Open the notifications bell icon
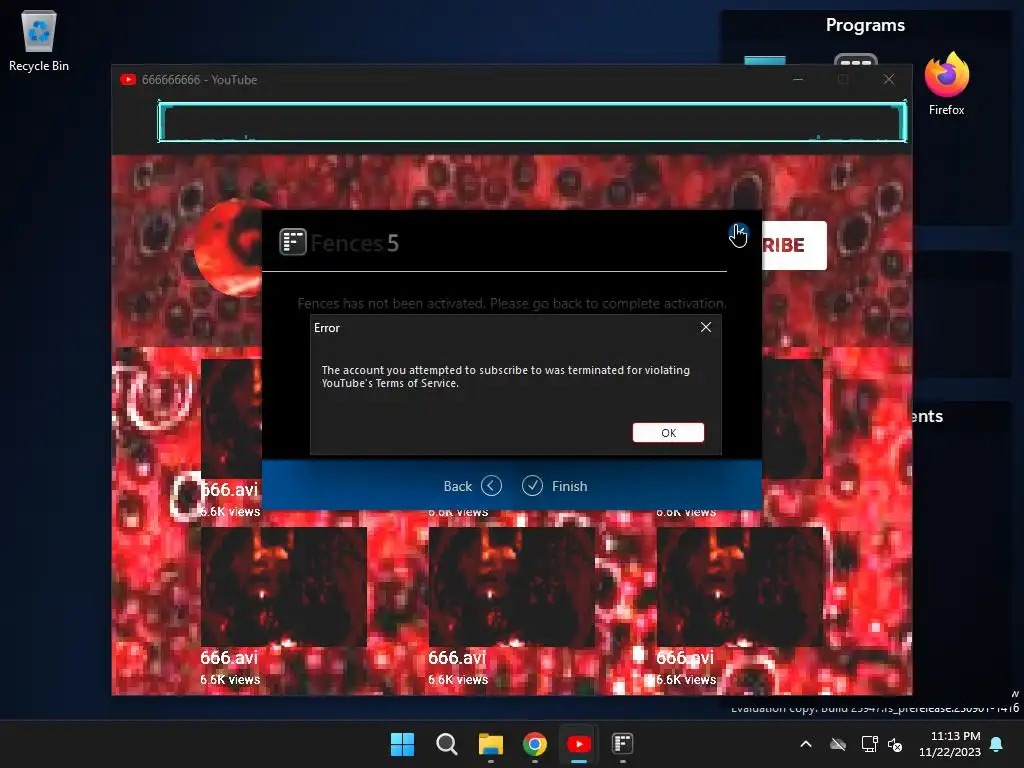The height and width of the screenshot is (768, 1024). (997, 744)
